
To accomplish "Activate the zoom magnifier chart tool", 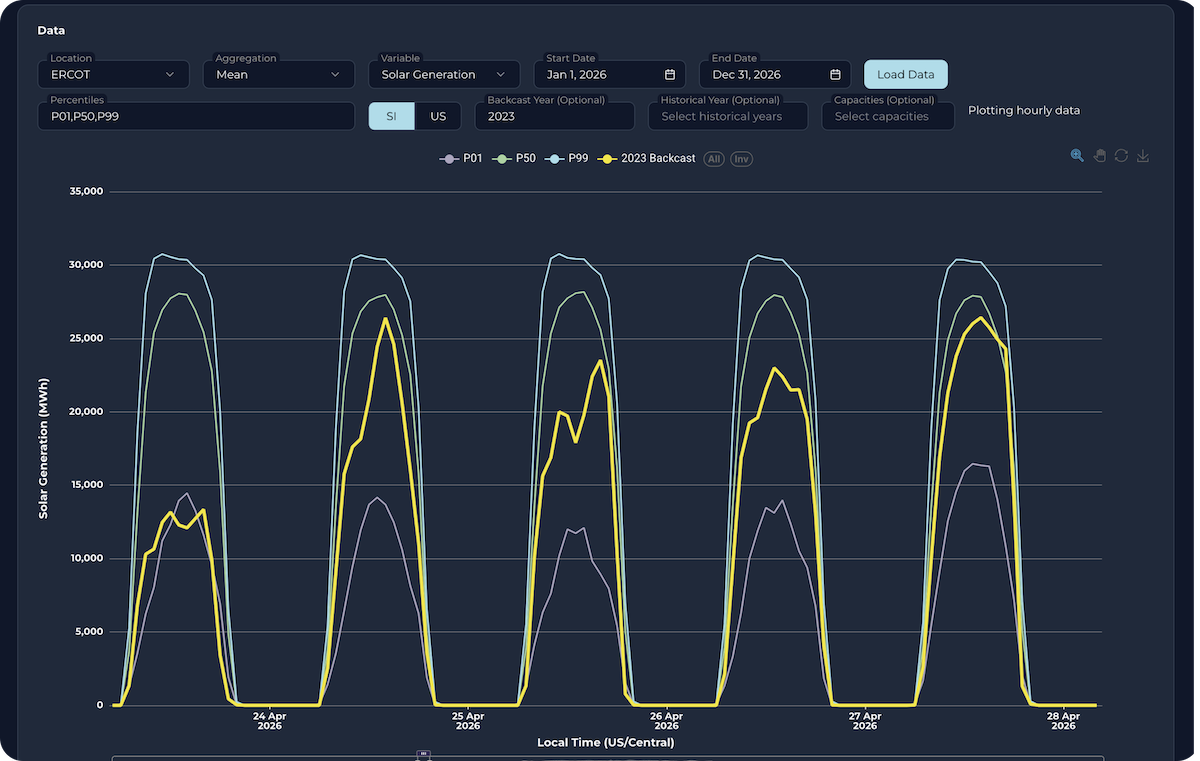I will (x=1077, y=156).
